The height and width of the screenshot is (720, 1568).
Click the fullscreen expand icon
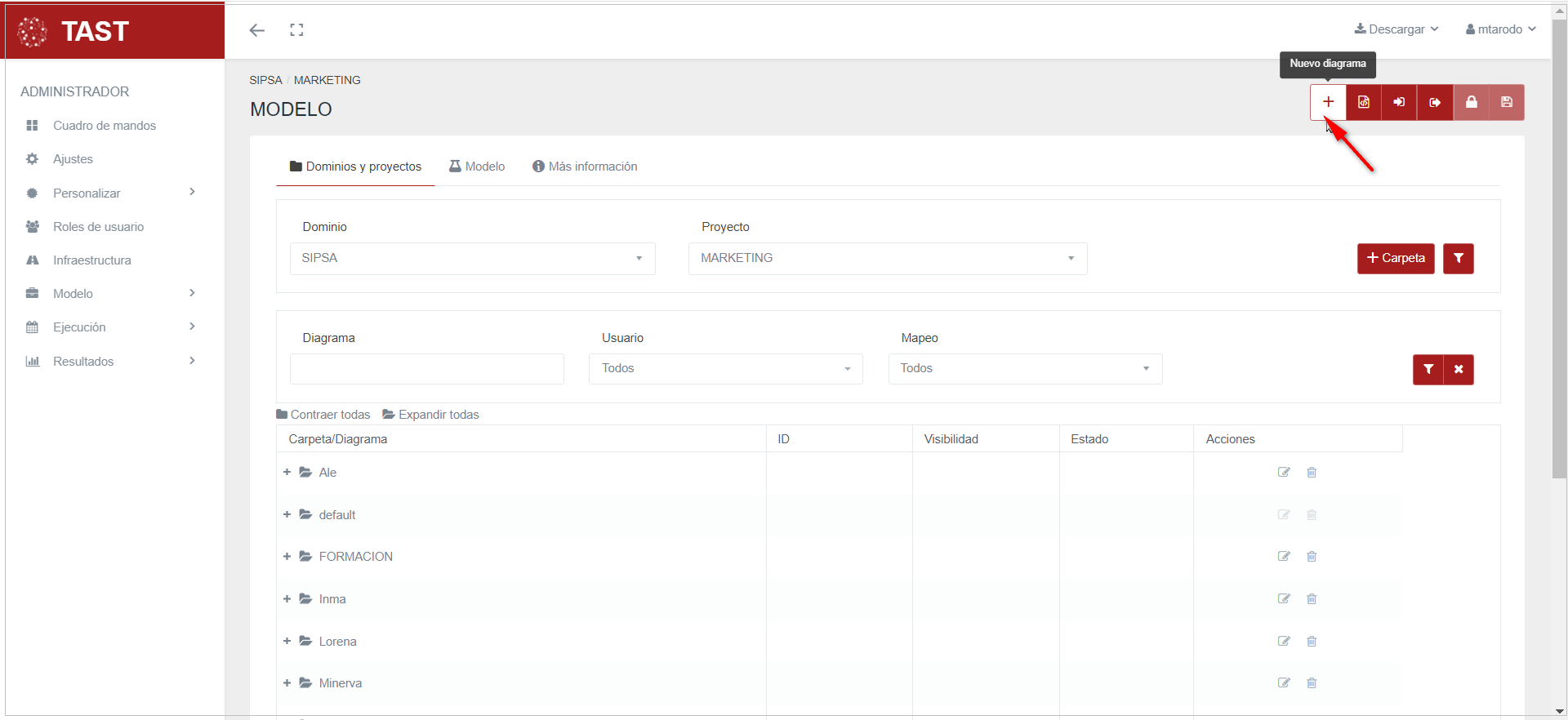[296, 30]
